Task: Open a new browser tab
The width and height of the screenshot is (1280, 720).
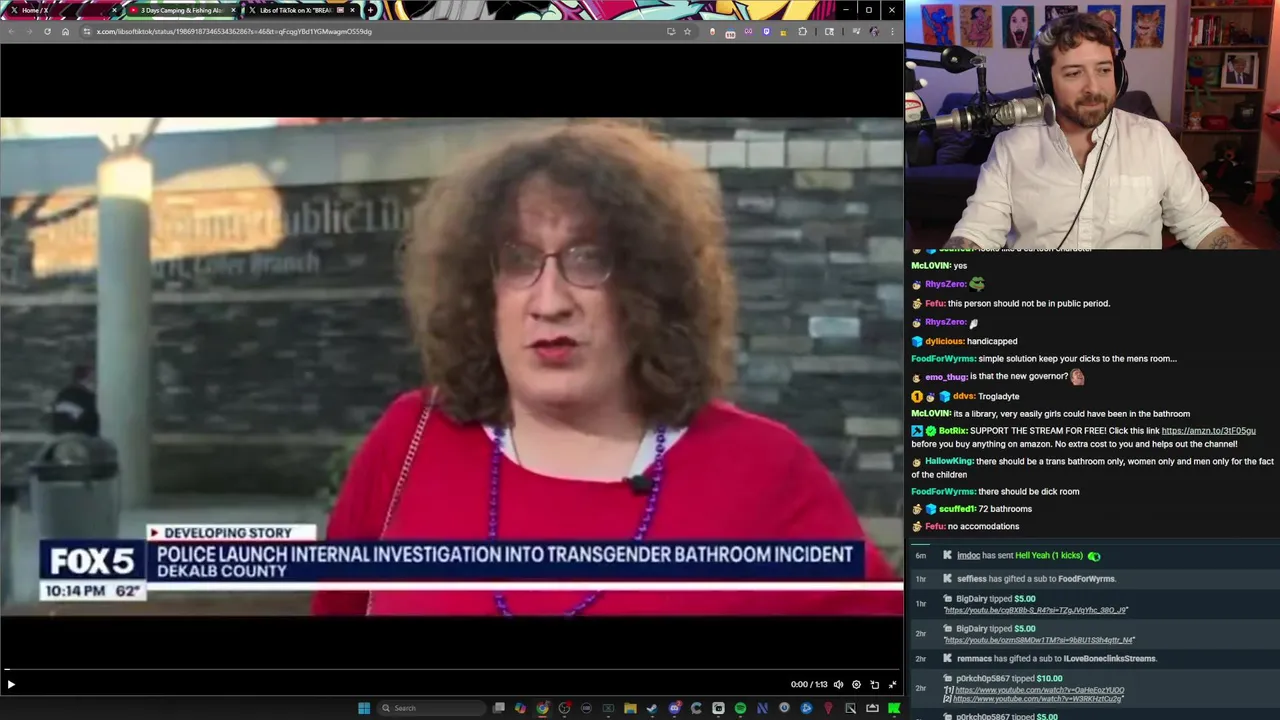Action: tap(371, 10)
